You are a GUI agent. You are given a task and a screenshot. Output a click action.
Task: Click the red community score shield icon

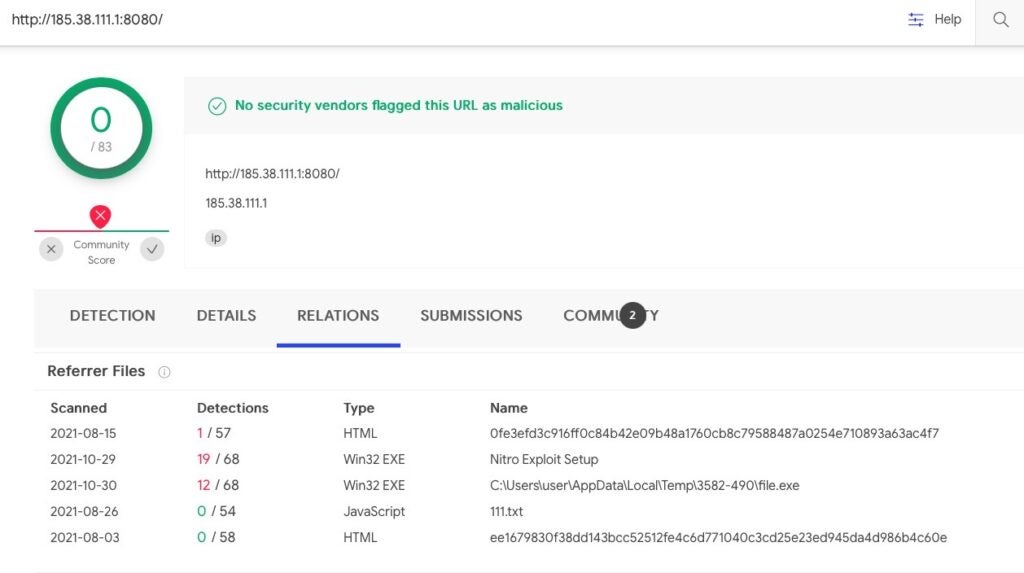(x=101, y=215)
